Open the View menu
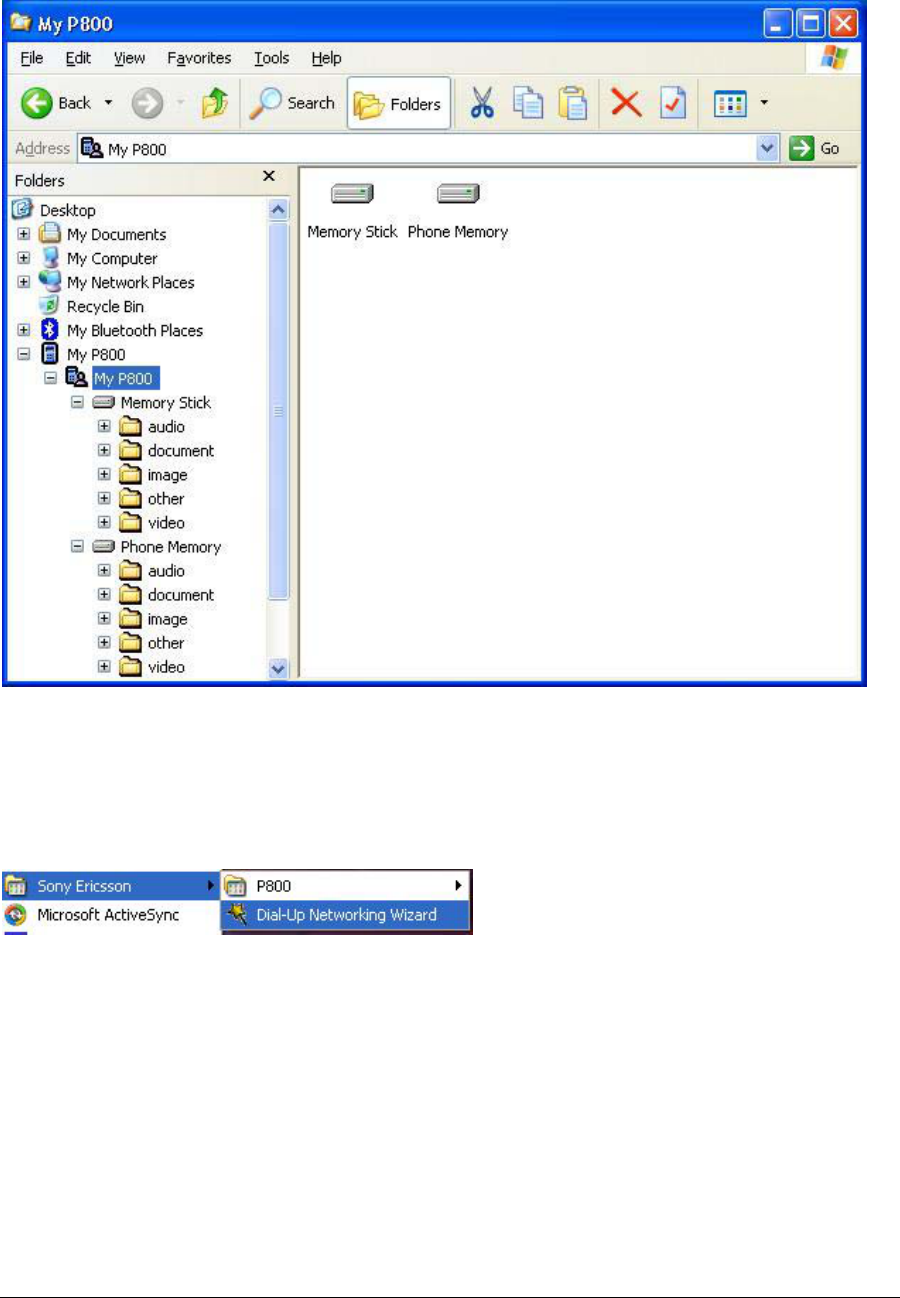 coord(130,58)
